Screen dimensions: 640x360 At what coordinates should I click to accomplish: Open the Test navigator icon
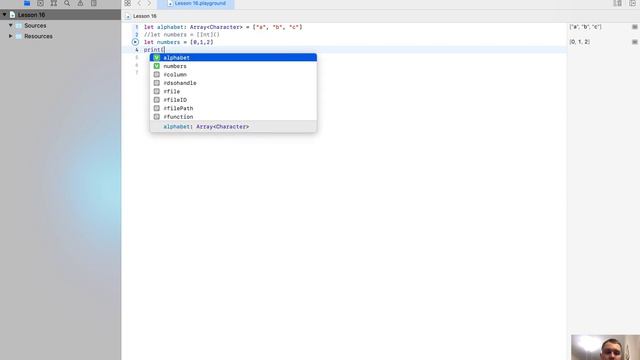(x=94, y=3)
